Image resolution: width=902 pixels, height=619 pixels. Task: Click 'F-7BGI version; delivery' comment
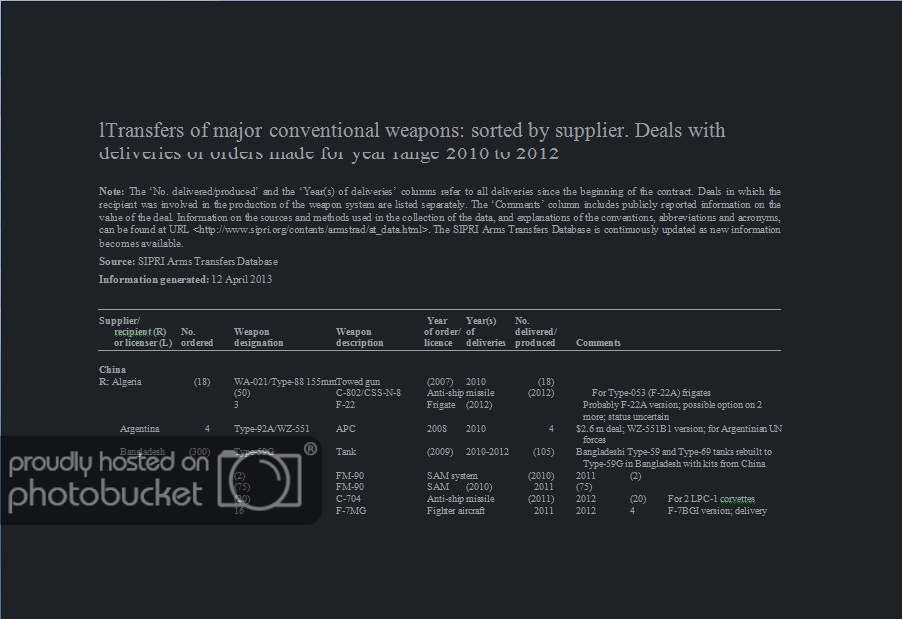point(717,510)
